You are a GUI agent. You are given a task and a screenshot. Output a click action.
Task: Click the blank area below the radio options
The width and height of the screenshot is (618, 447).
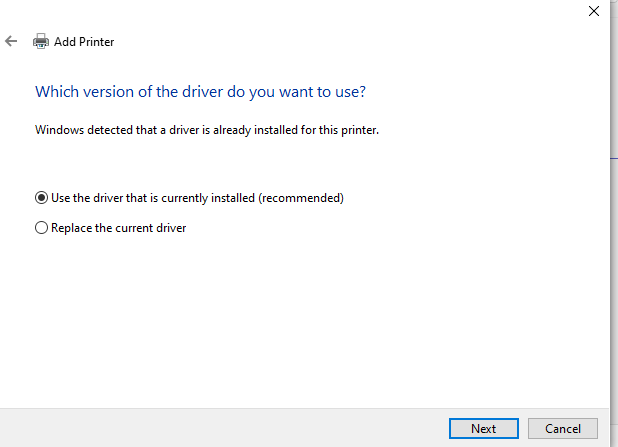[300, 320]
